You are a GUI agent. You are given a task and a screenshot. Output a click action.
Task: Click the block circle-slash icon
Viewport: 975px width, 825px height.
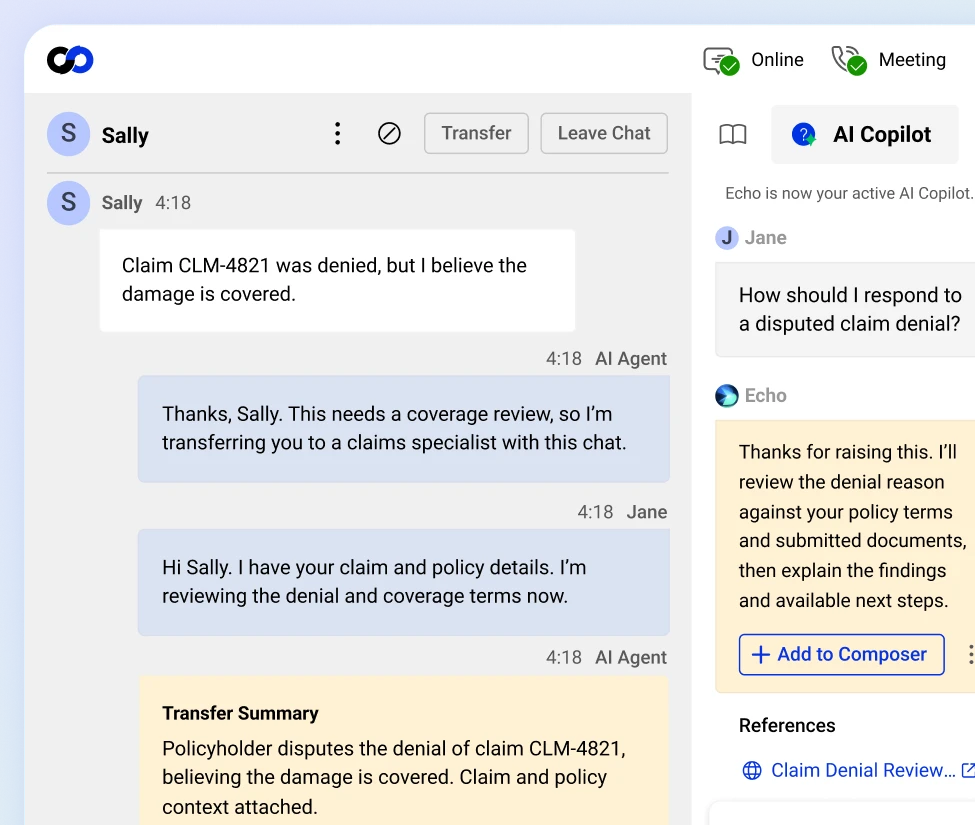(x=389, y=134)
